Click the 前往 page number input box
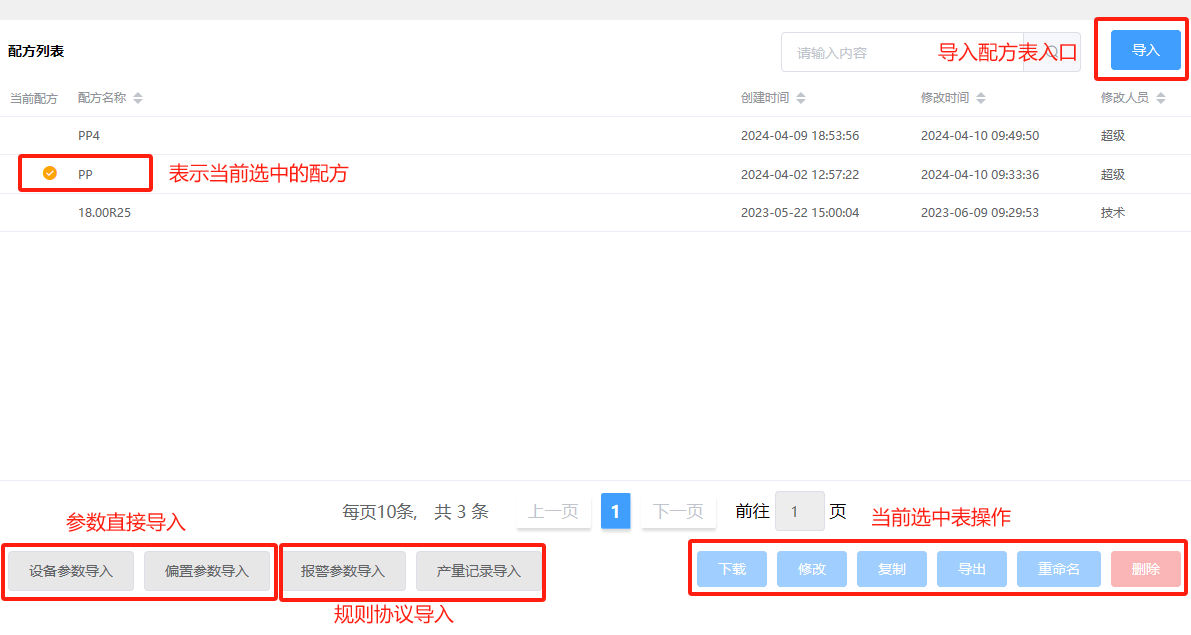 [799, 511]
